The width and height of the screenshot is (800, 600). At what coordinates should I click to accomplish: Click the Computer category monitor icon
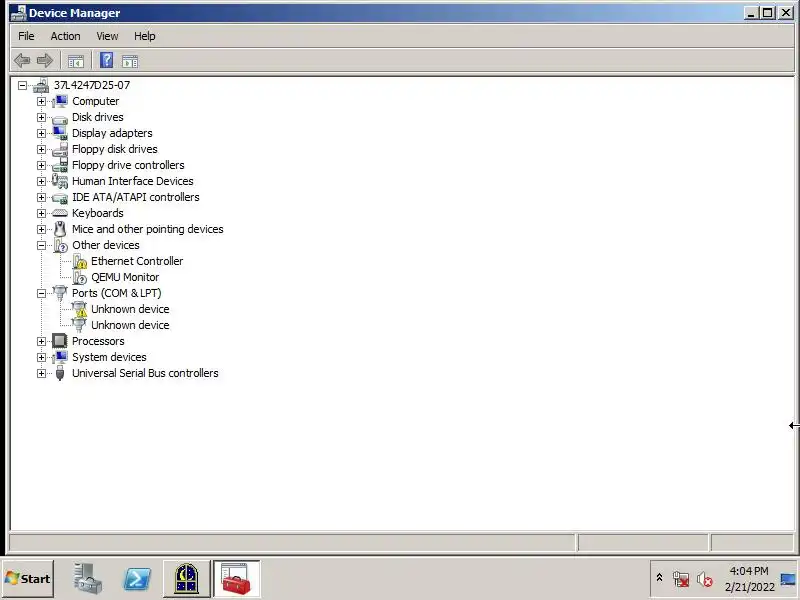pyautogui.click(x=60, y=101)
